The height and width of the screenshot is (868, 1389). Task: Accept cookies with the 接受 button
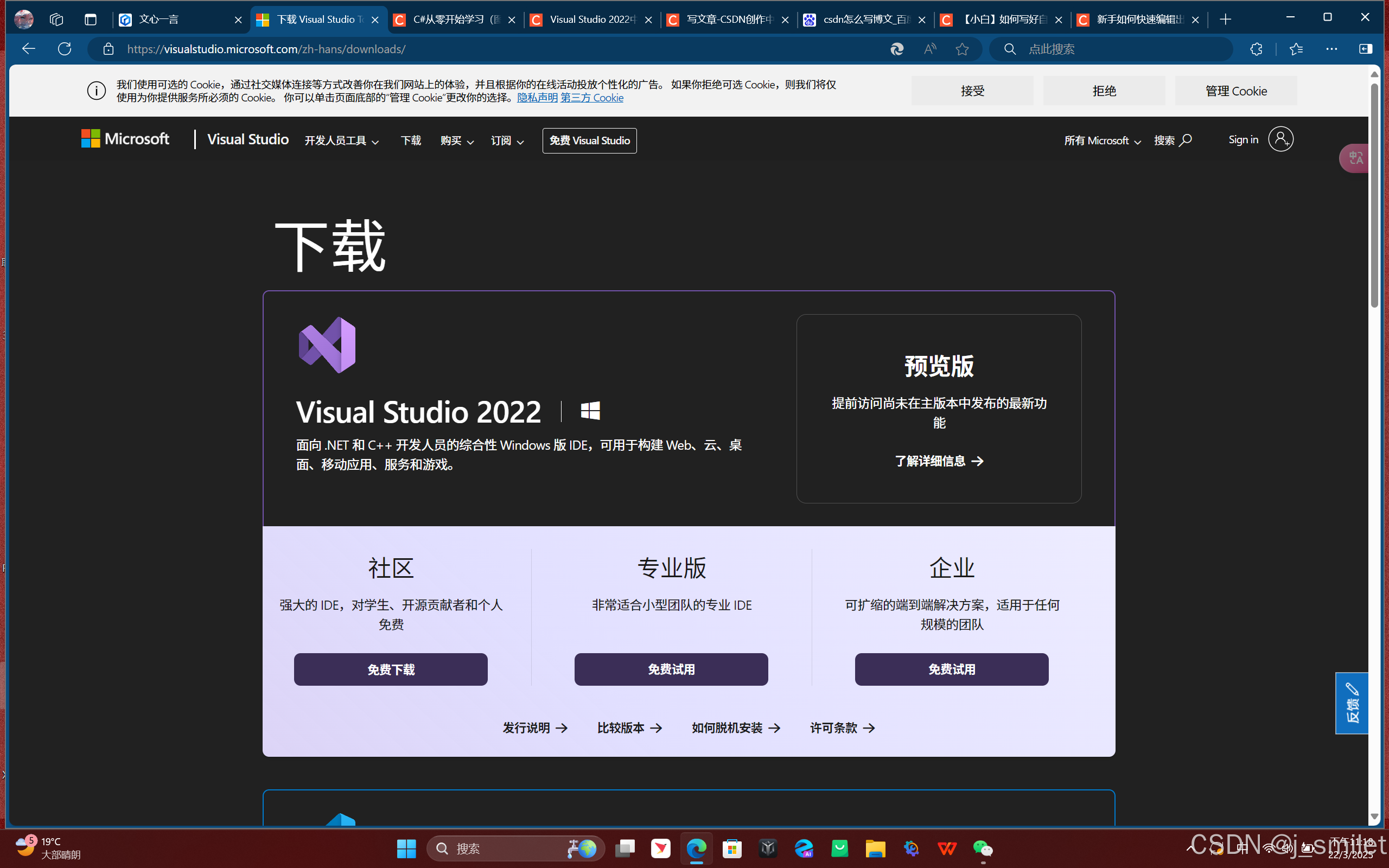pyautogui.click(x=972, y=91)
